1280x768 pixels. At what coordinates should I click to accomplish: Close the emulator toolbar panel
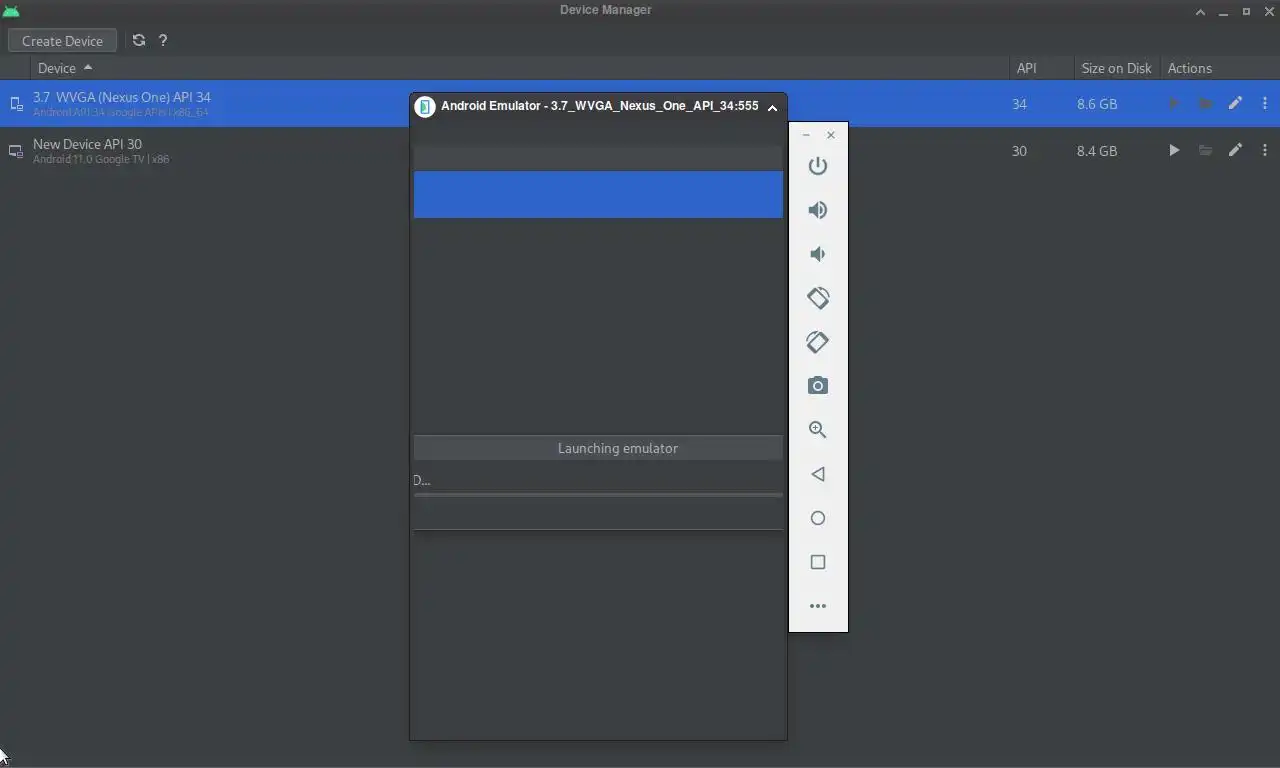click(831, 135)
